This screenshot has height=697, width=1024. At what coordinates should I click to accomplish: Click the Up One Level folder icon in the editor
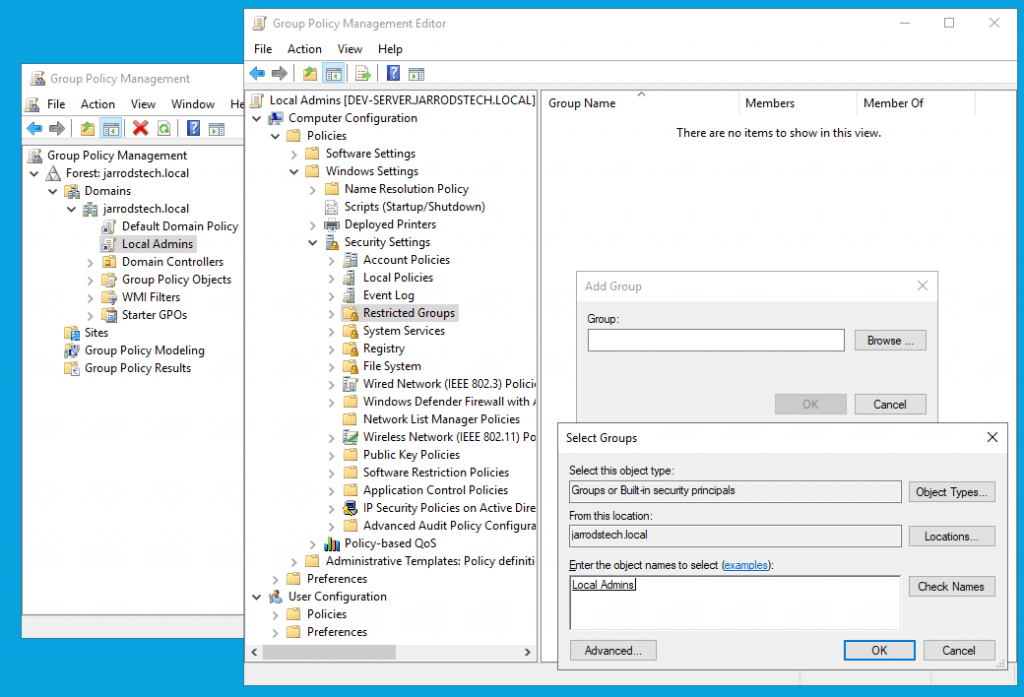(x=309, y=73)
